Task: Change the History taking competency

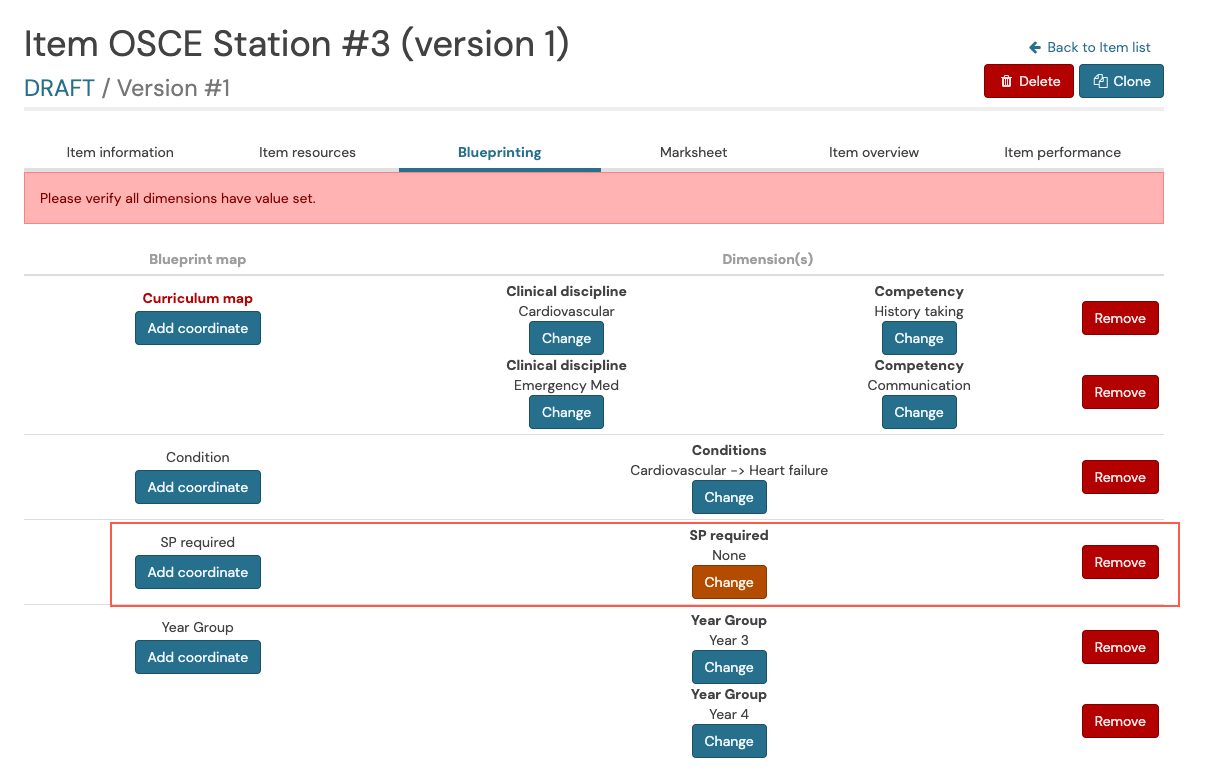Action: click(x=918, y=338)
